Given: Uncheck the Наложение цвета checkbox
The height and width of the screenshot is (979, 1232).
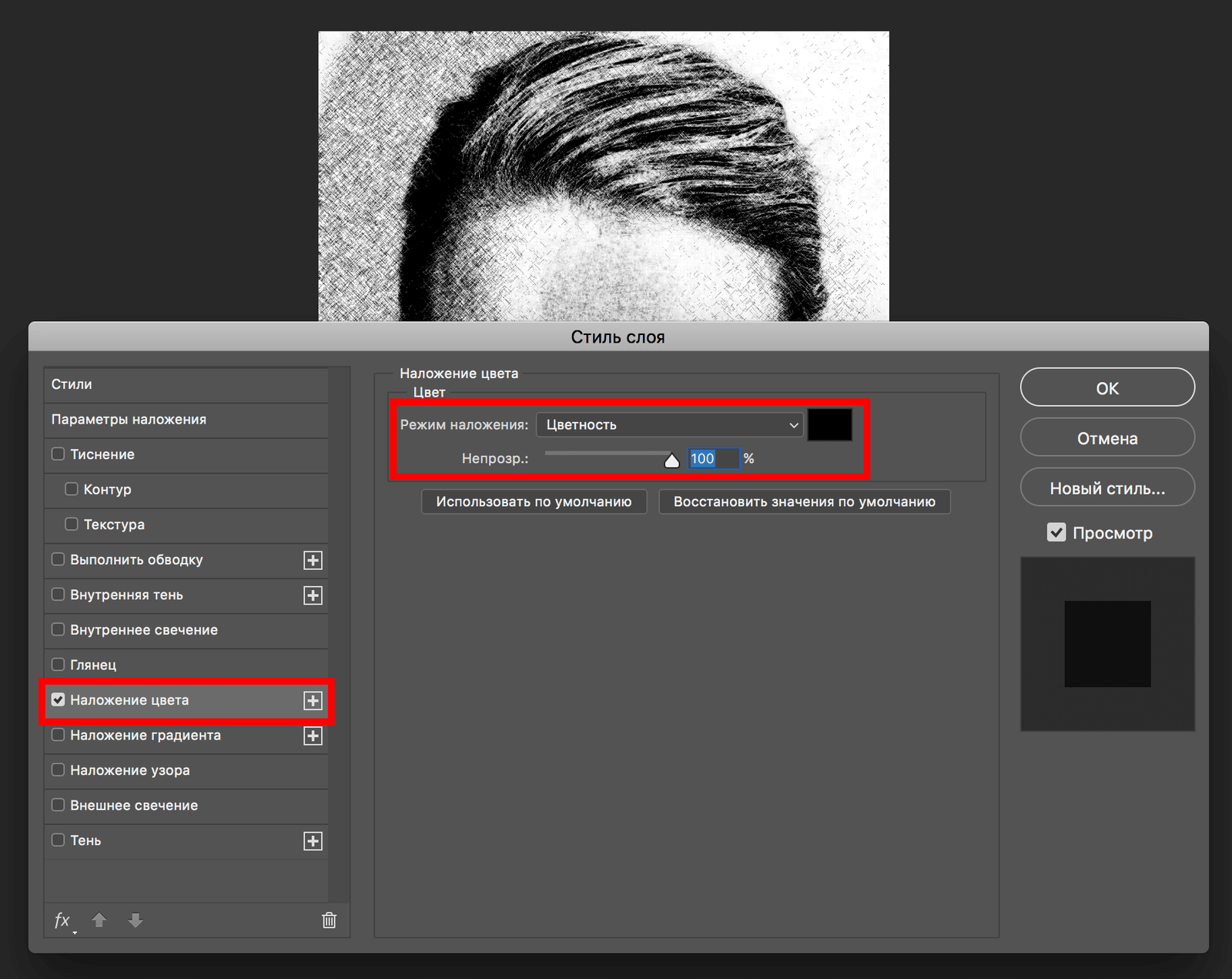Looking at the screenshot, I should click(x=58, y=700).
